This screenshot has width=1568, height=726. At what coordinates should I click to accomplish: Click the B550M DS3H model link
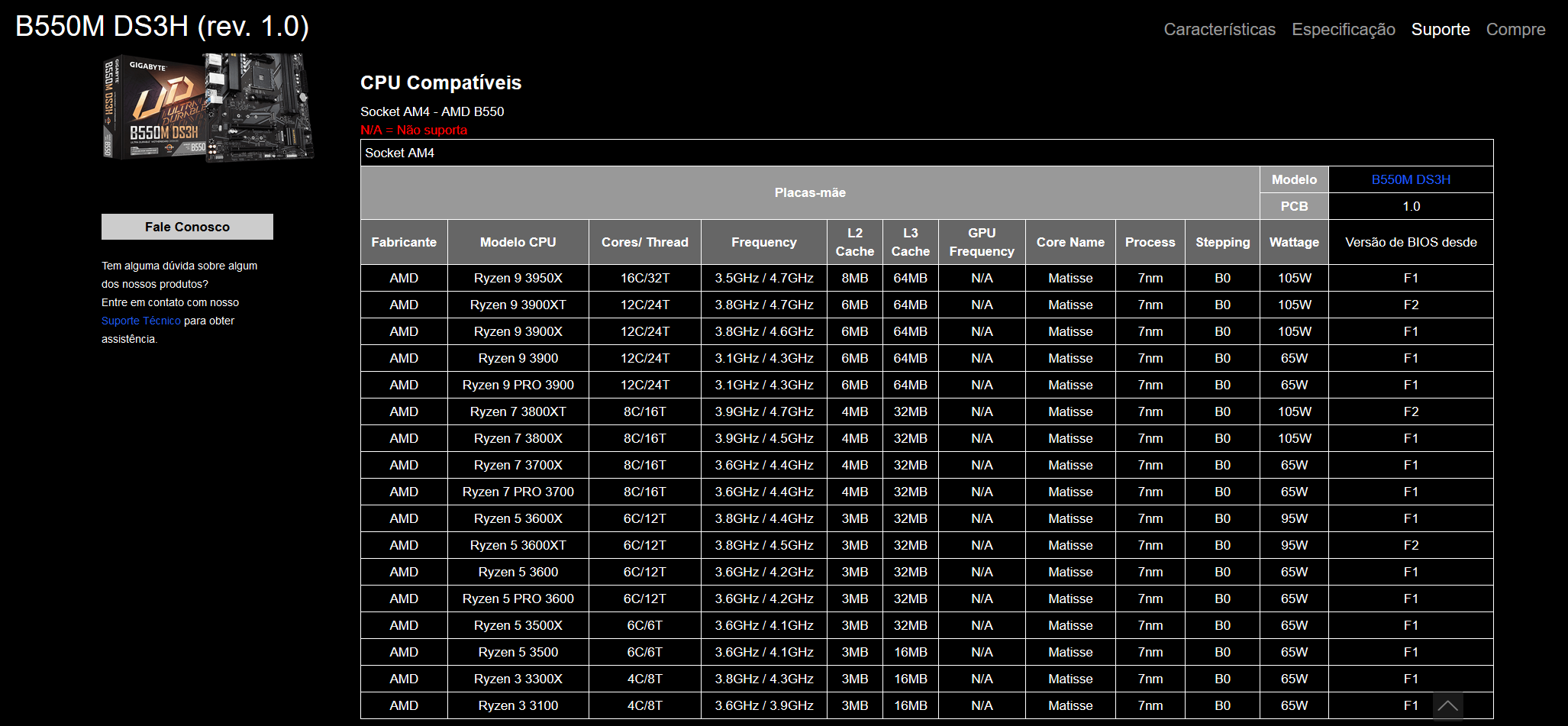coord(1410,179)
